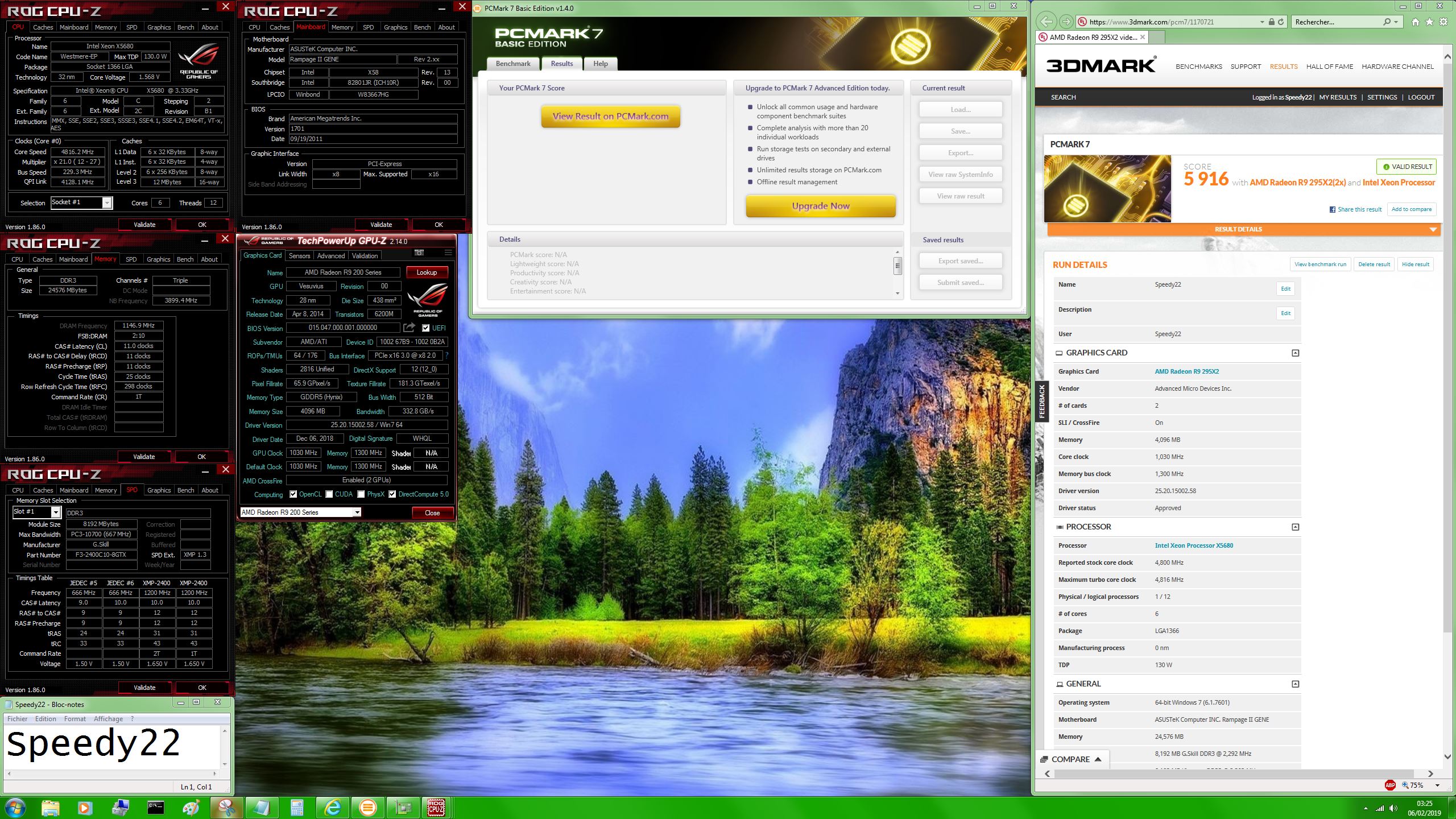
Task: Collapse the PROCESSOR section
Action: [x=1295, y=527]
